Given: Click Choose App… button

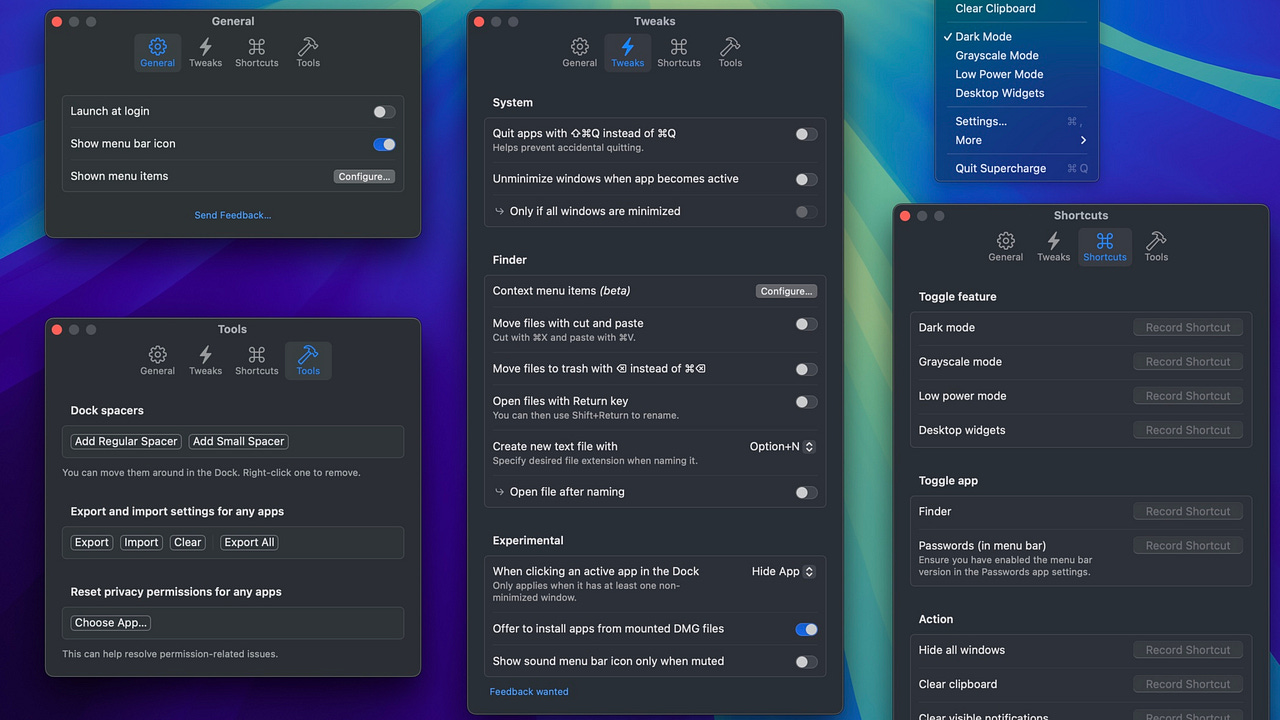Looking at the screenshot, I should [111, 623].
